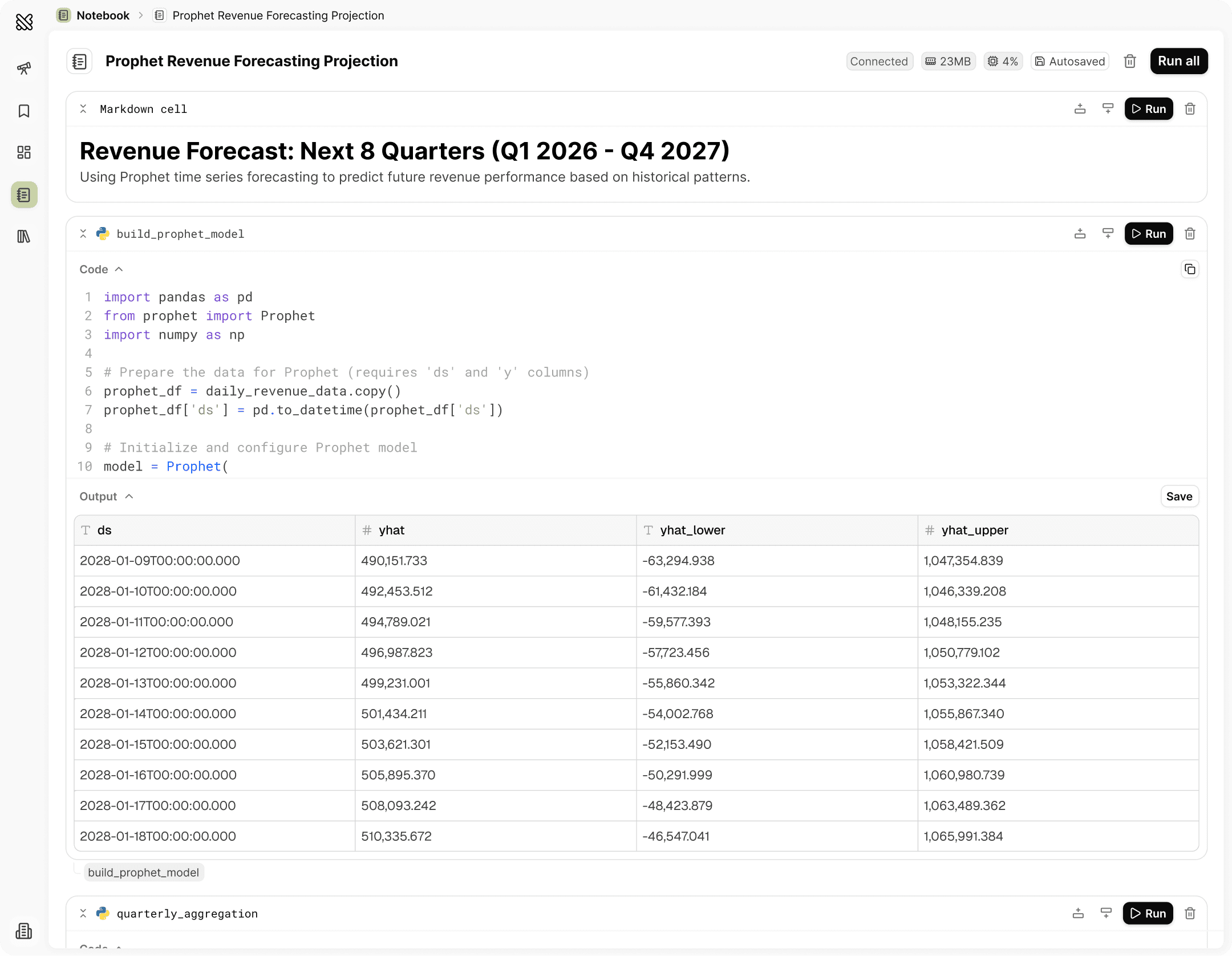1232x956 pixels.
Task: Add cell above the Markdown cell
Action: 1080,109
